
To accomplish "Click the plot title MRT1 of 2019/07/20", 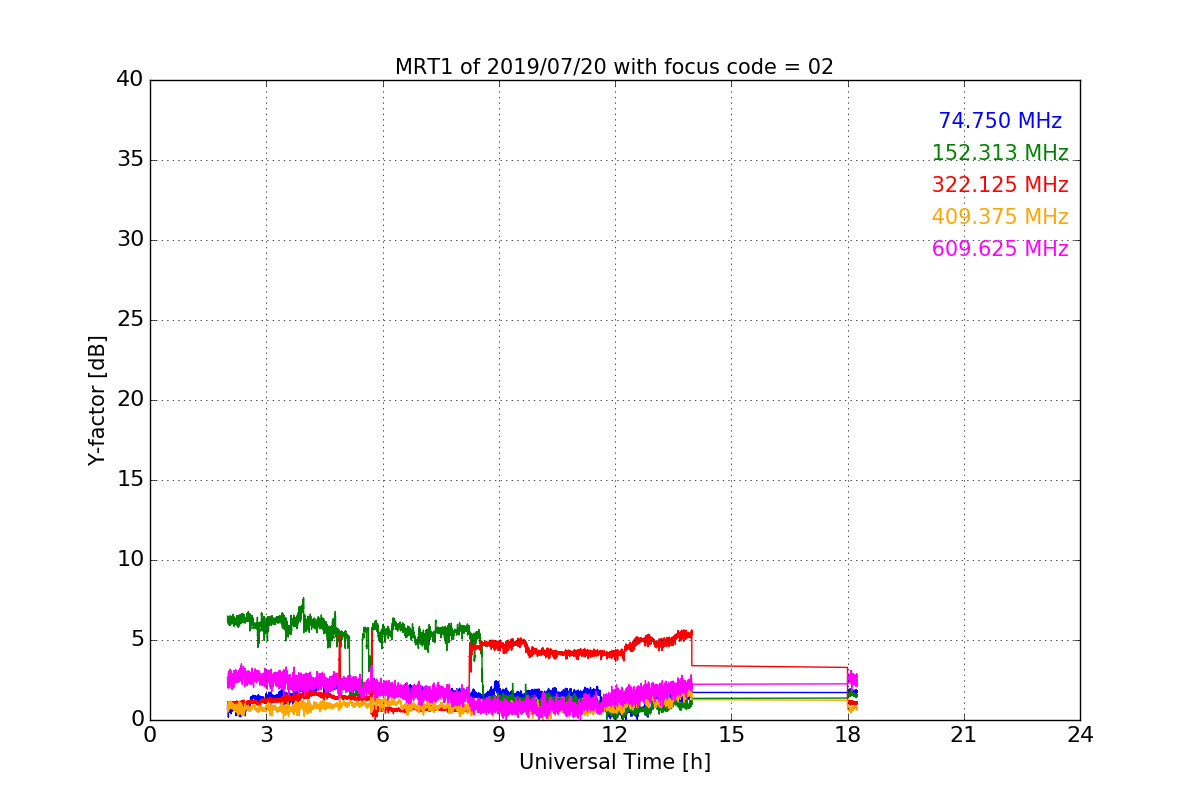I will 614,67.
